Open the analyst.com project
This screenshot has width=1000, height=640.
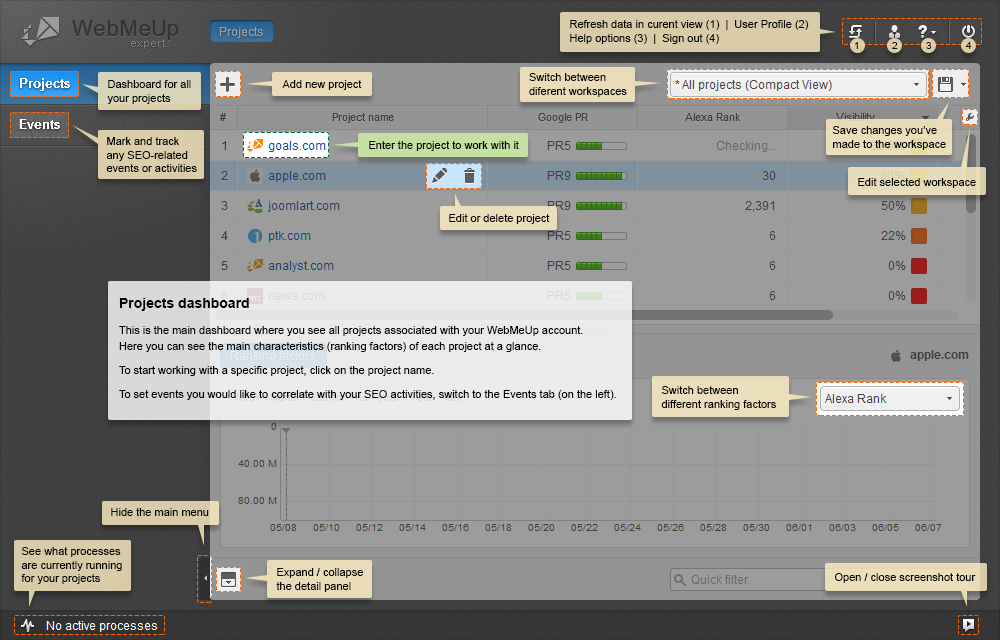tap(301, 266)
